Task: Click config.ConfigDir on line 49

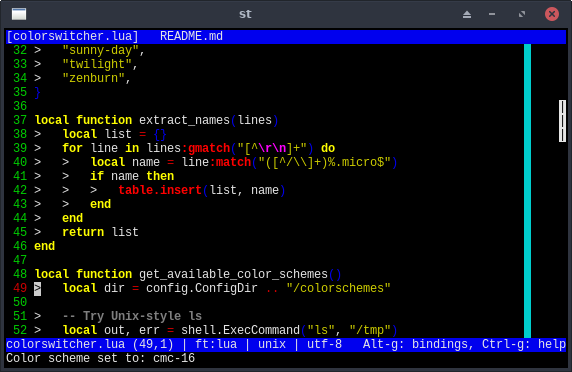Action: (202, 288)
